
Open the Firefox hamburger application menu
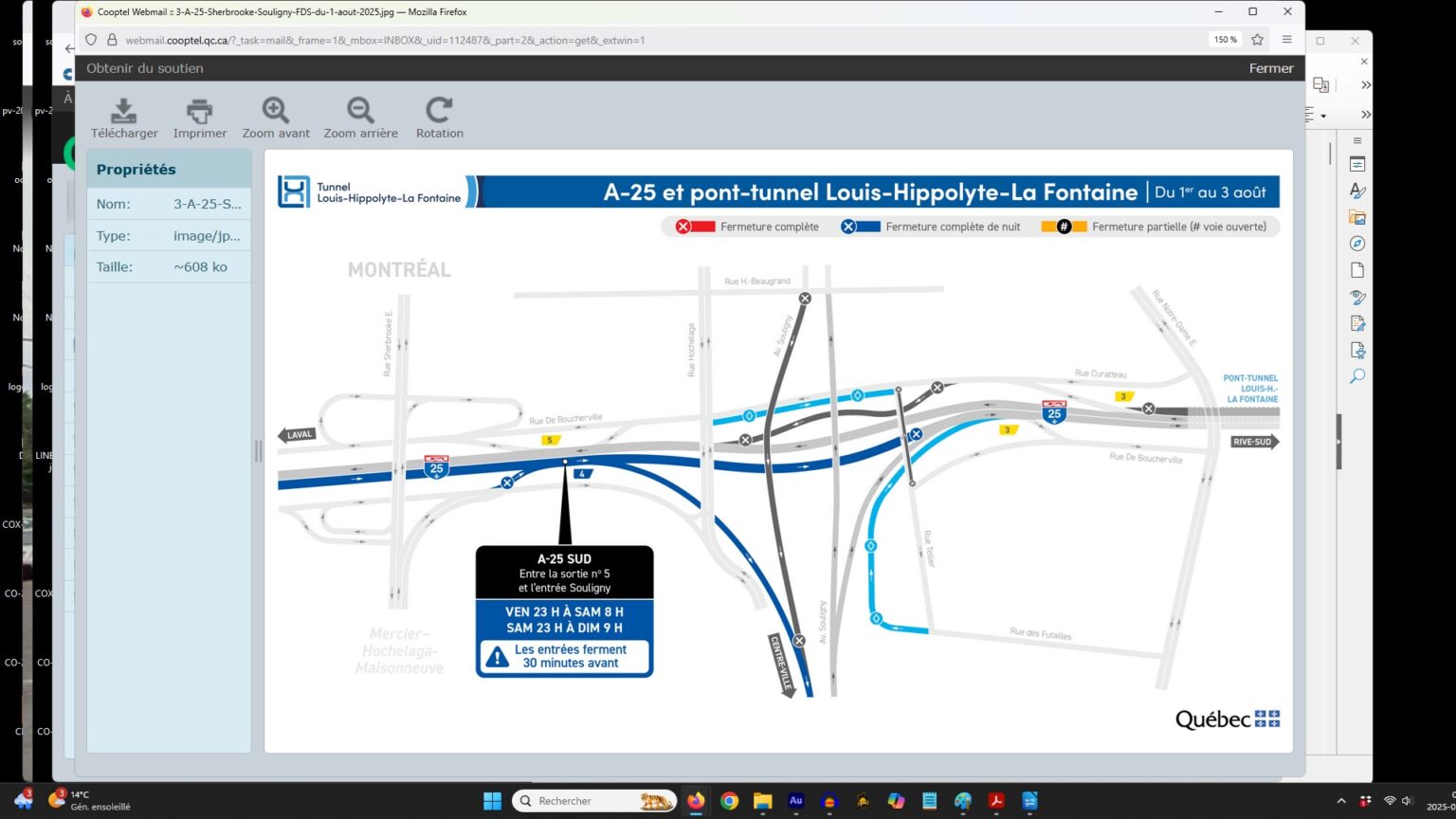pos(1286,40)
